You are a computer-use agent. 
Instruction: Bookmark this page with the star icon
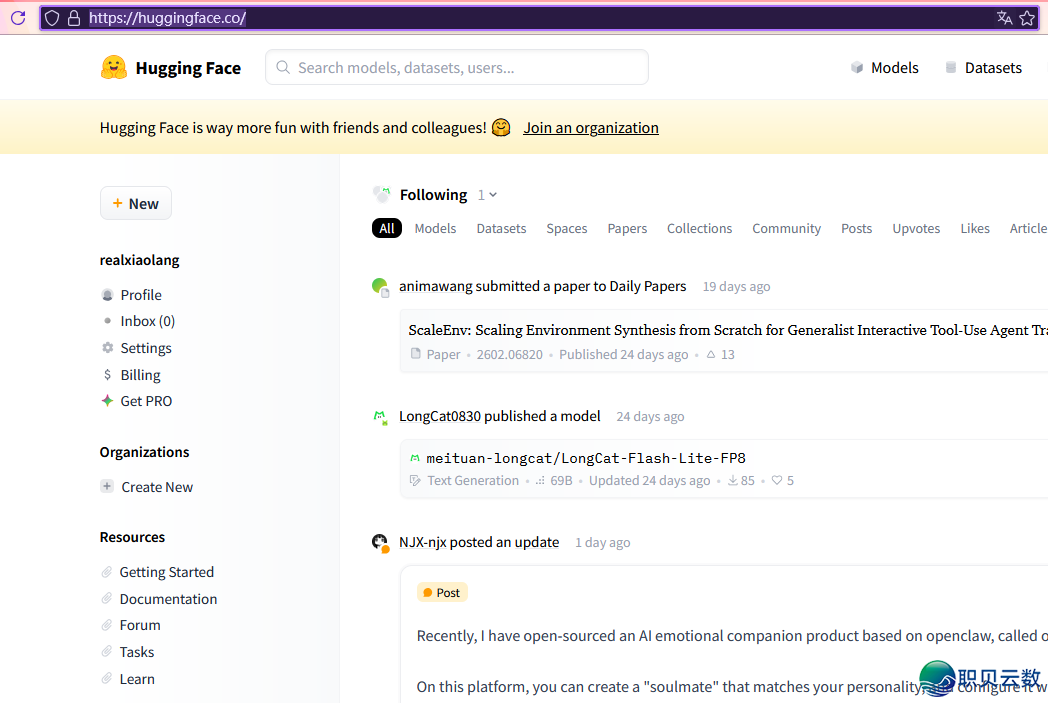(x=1027, y=18)
